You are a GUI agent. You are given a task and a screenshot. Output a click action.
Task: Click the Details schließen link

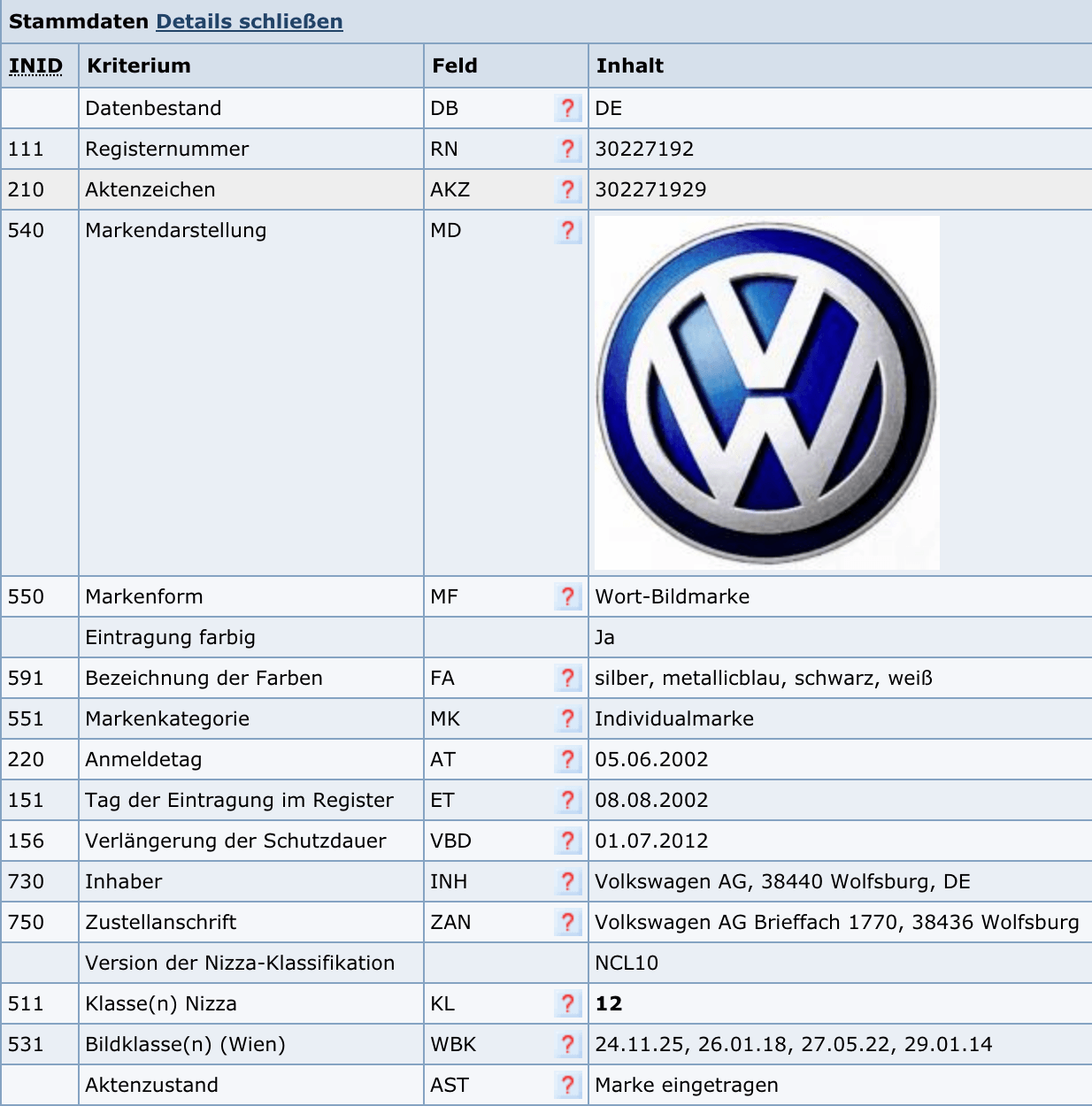[x=250, y=21]
